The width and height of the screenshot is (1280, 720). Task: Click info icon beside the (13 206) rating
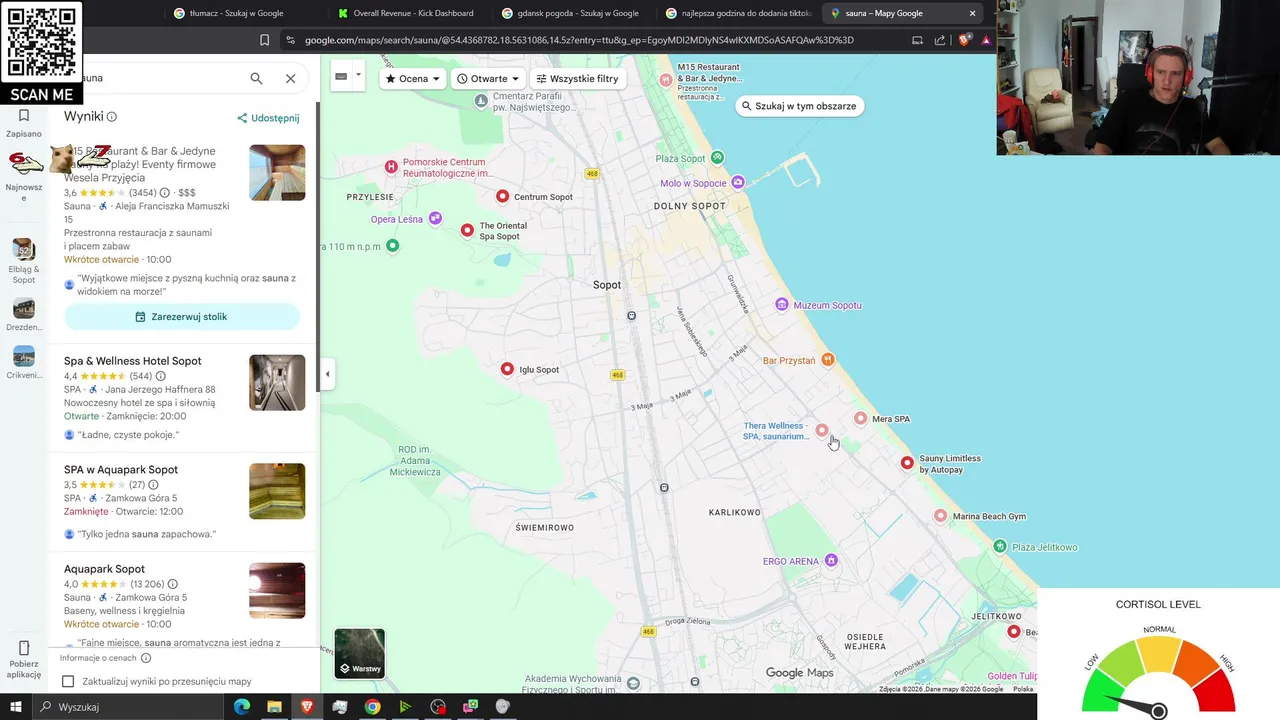tap(172, 585)
